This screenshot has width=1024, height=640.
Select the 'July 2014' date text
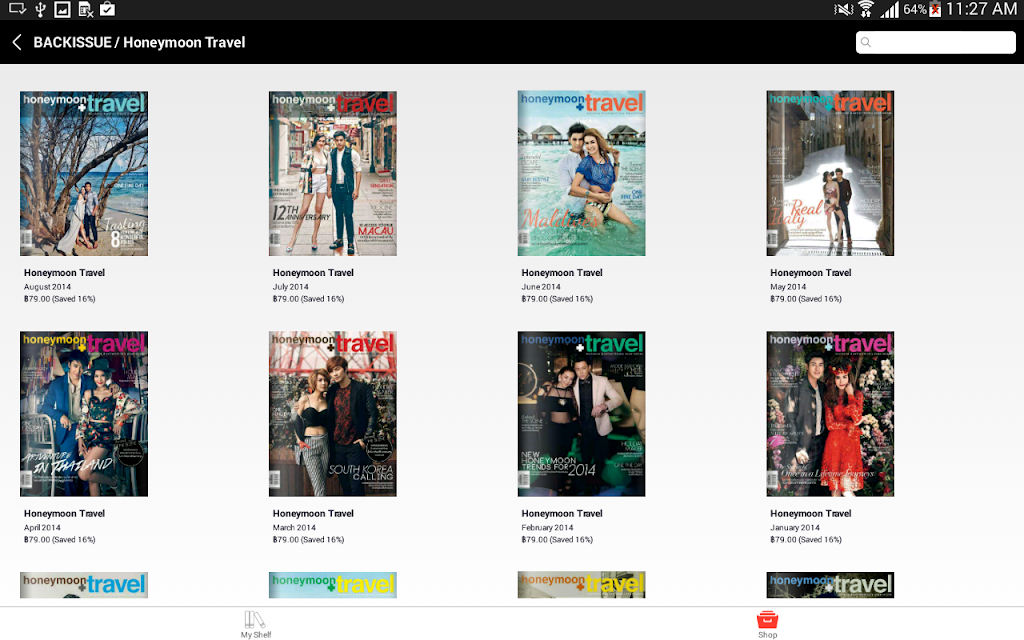click(x=291, y=287)
